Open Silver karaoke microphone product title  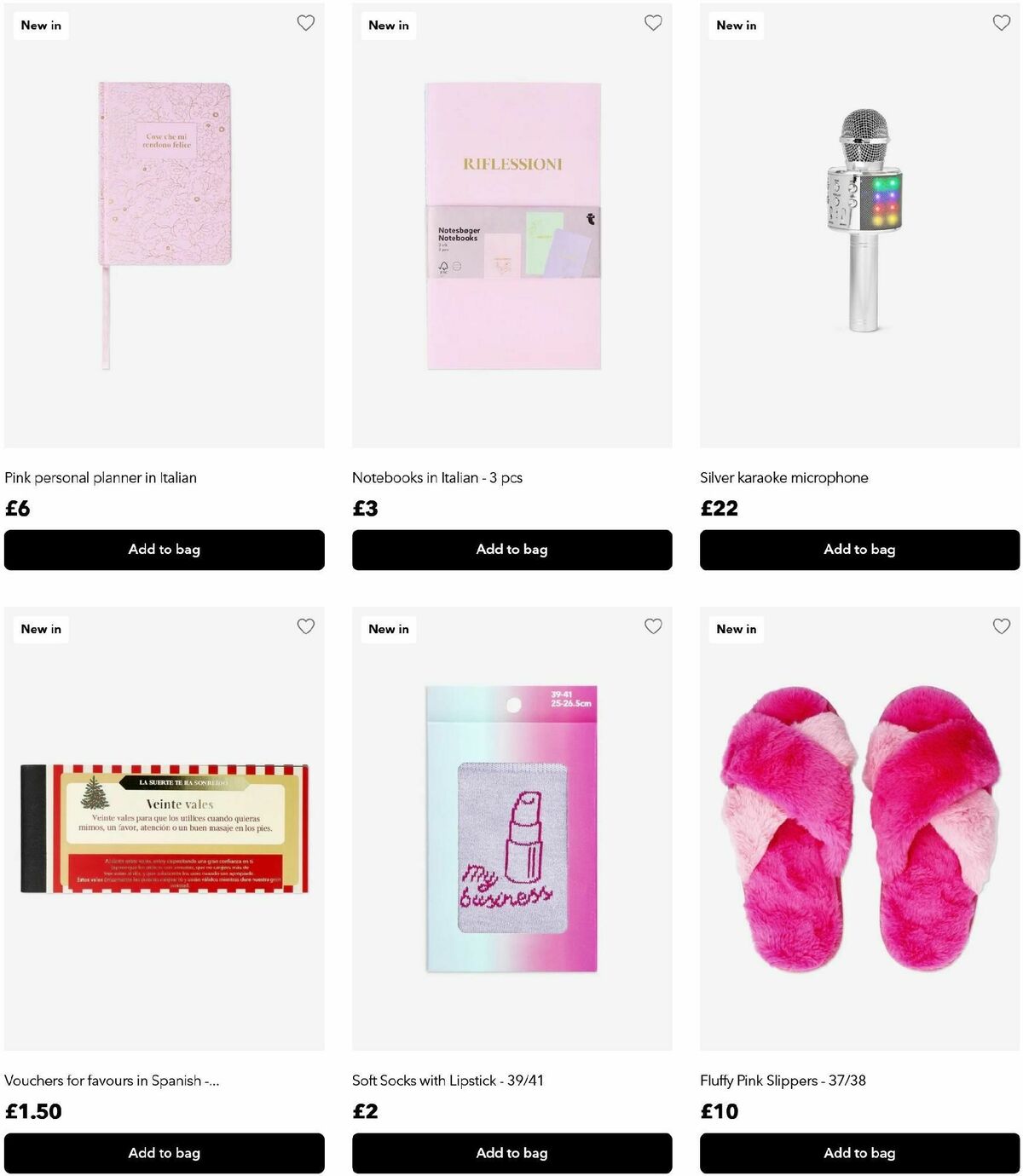point(784,478)
